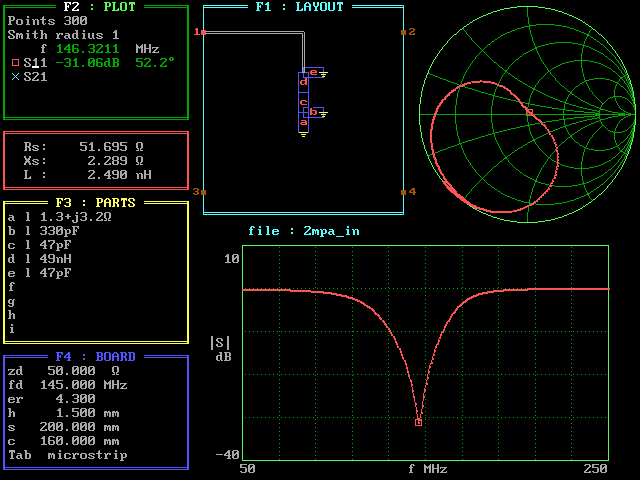Screen dimensions: 640x480
Task: Activate the F4 : BOARD panel
Action: (x=94, y=356)
